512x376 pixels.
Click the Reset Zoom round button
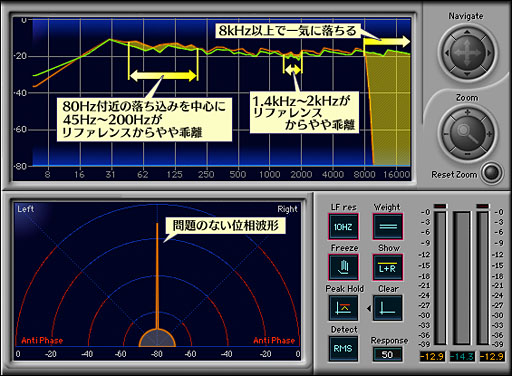[x=492, y=173]
